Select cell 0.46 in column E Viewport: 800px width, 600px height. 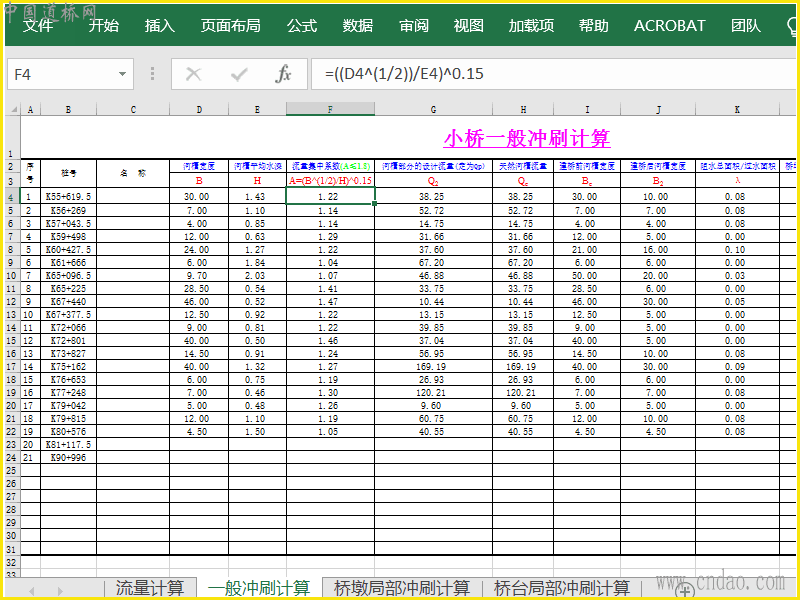257,392
